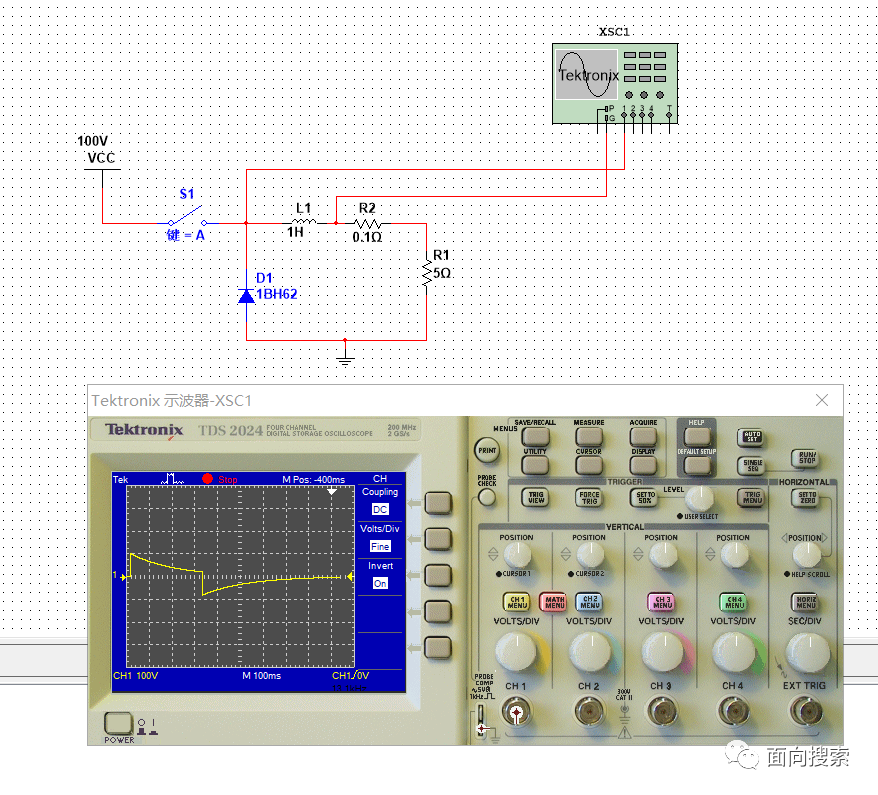Click the round PRINT button

487,450
